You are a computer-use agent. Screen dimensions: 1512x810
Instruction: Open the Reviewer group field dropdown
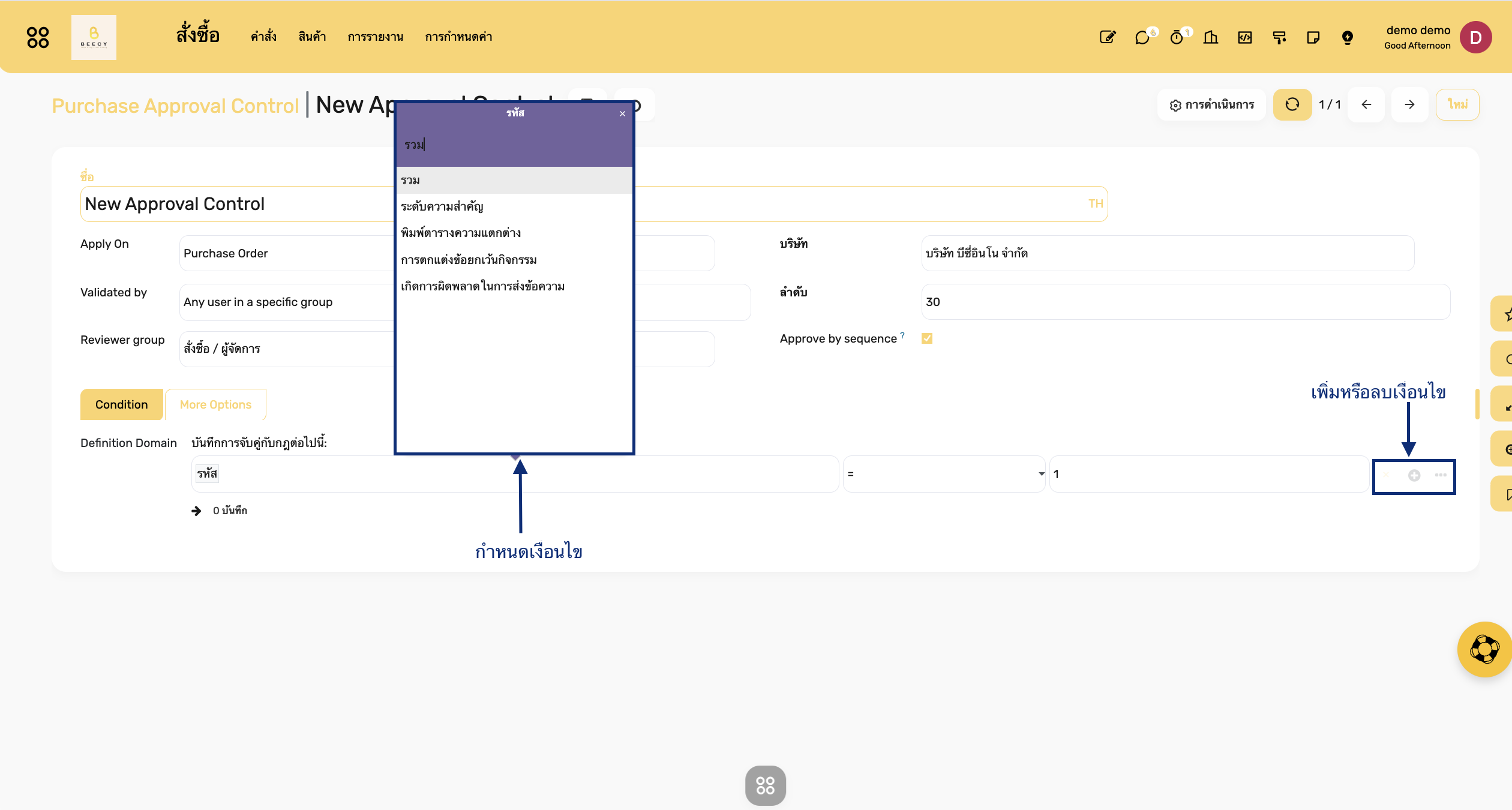pyautogui.click(x=447, y=349)
